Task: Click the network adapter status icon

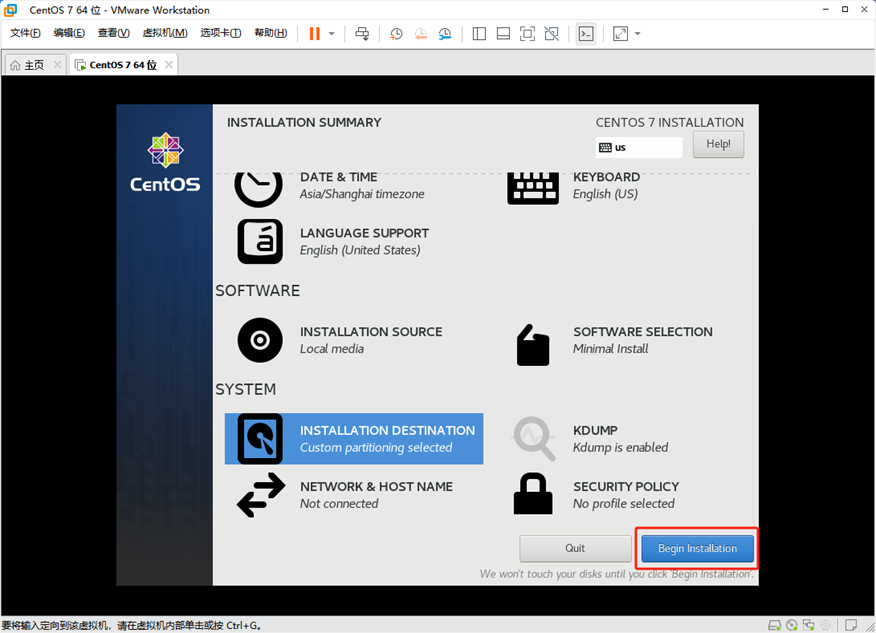Action: tap(808, 625)
